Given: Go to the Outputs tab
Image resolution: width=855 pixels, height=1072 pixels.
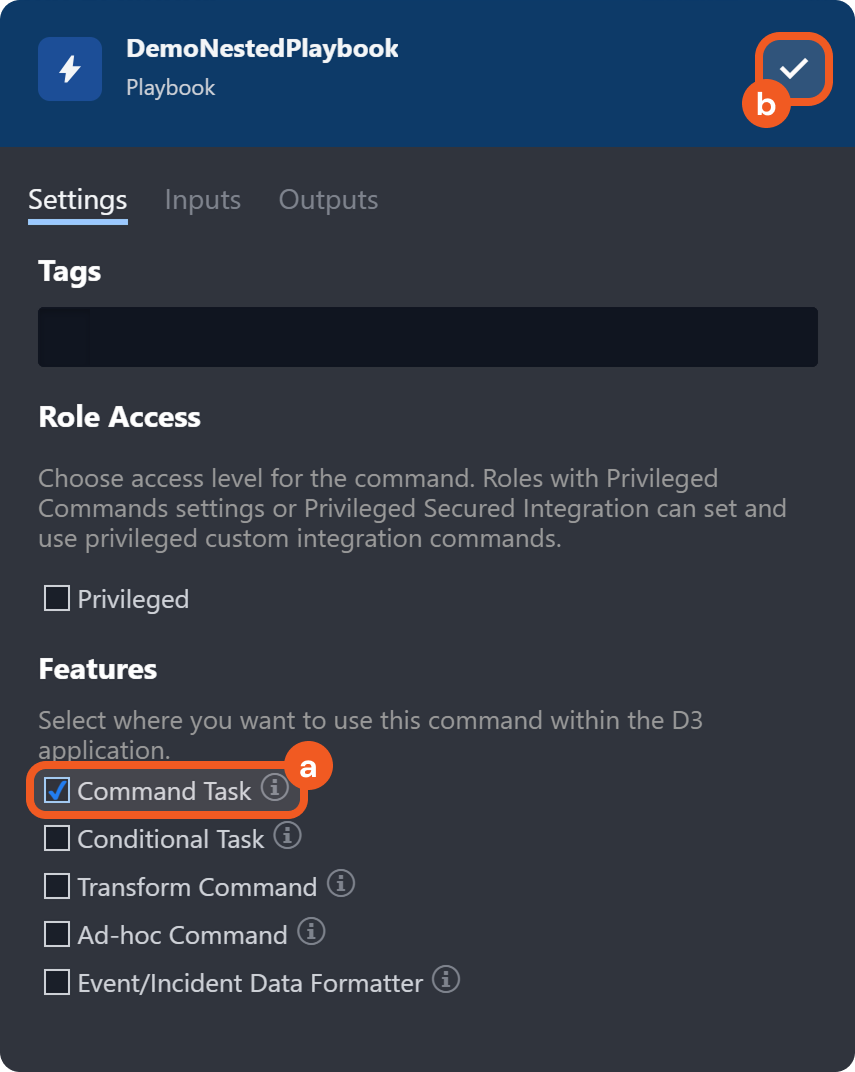Looking at the screenshot, I should (328, 200).
